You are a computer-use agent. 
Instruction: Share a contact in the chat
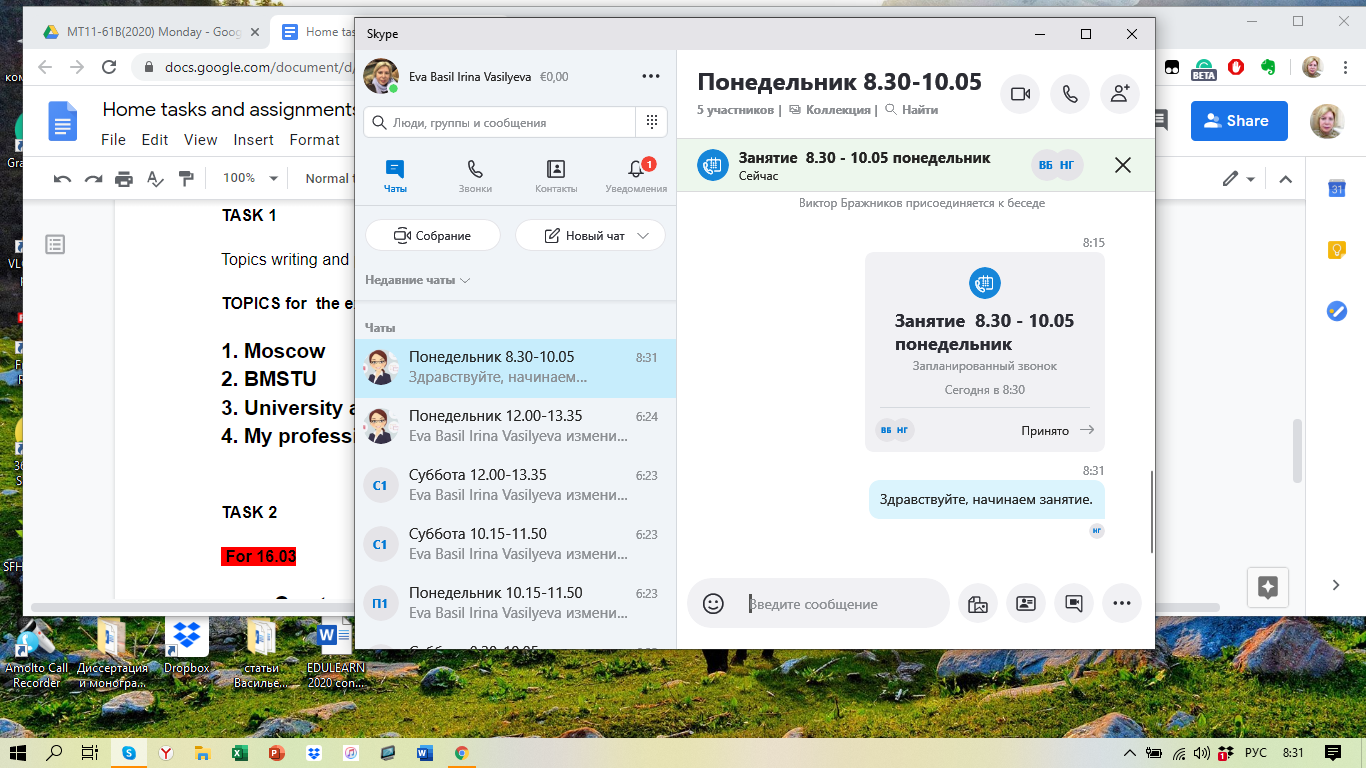tap(1025, 603)
